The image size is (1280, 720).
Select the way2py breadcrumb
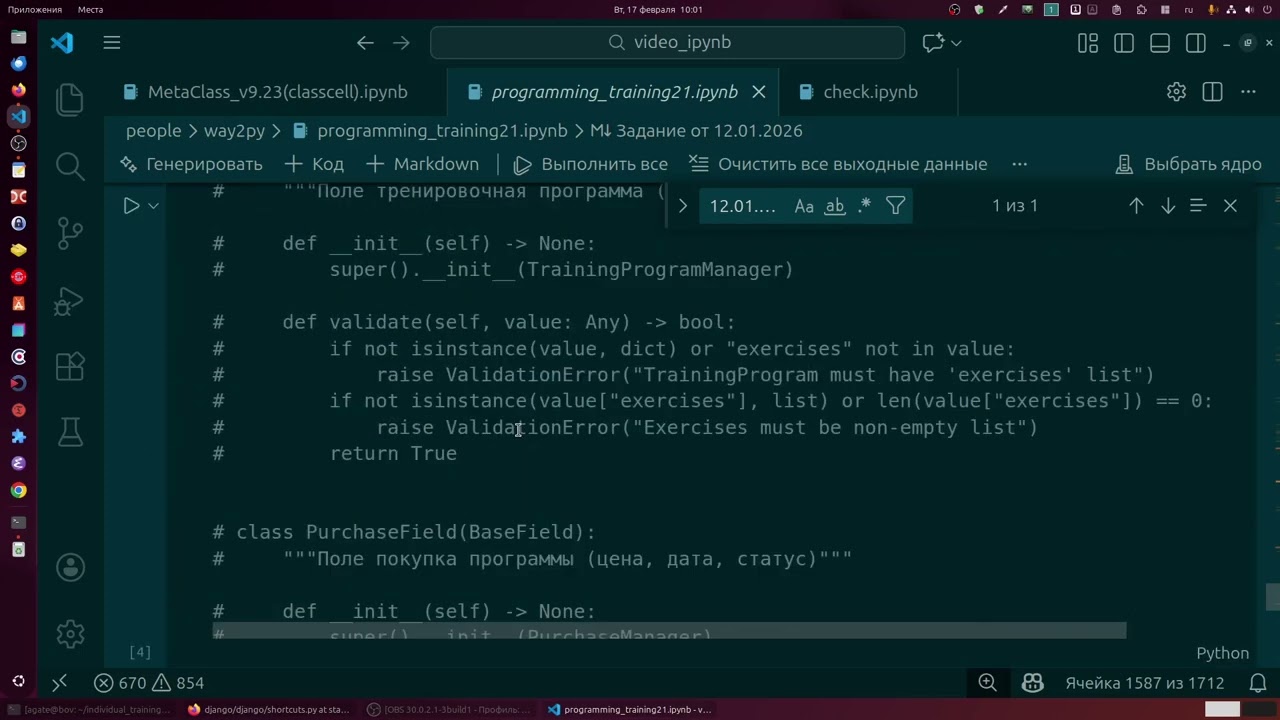(x=236, y=131)
